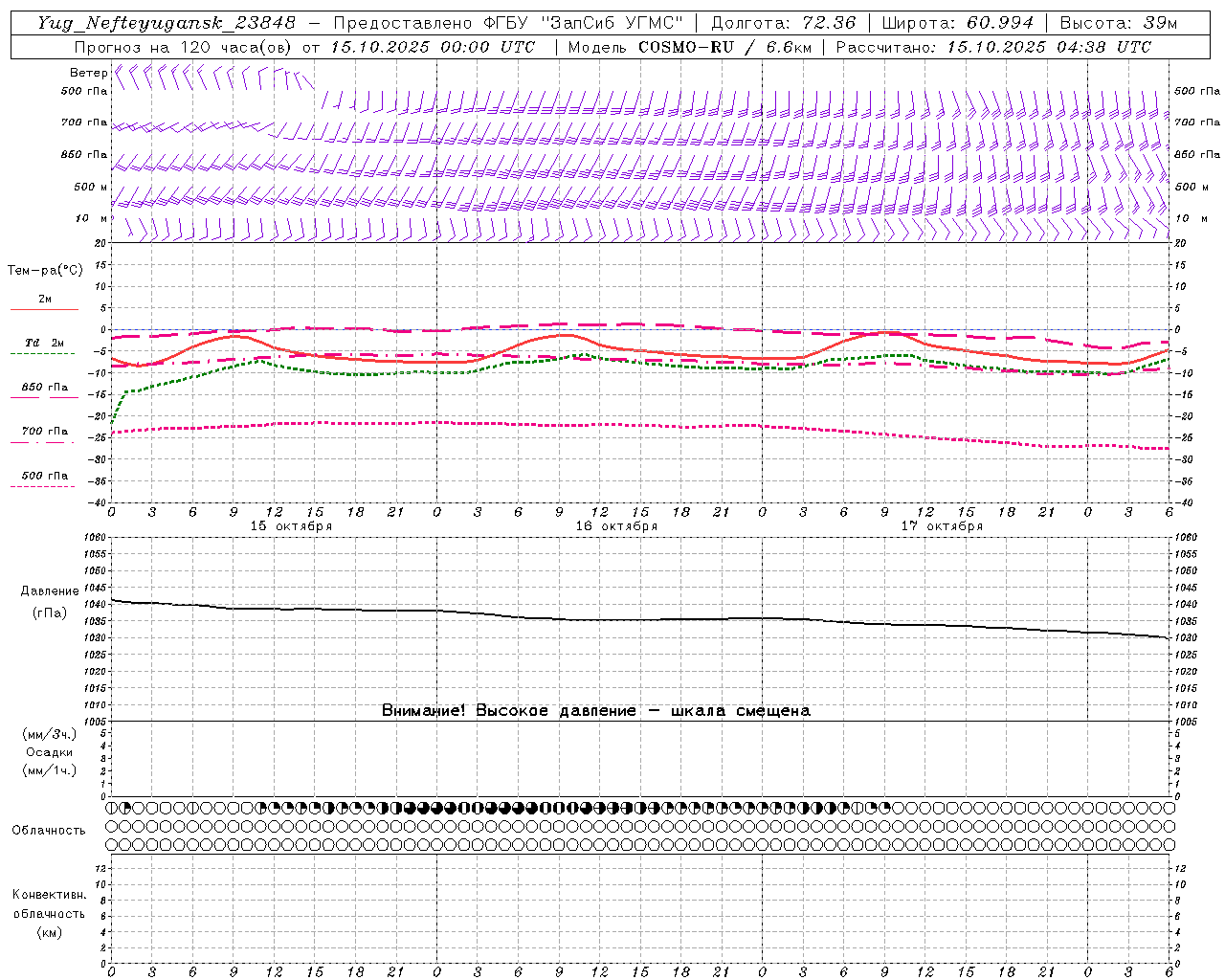The height and width of the screenshot is (980, 1225).
Task: Click the 'Облачность' cloud cover label
Action: (x=49, y=830)
